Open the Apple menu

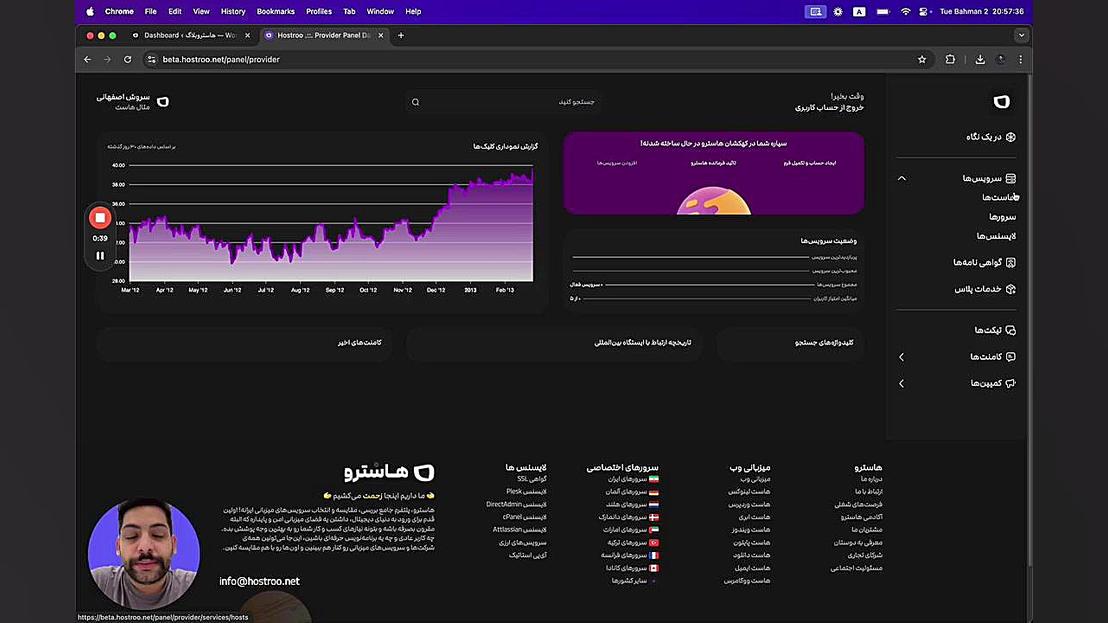coord(90,11)
